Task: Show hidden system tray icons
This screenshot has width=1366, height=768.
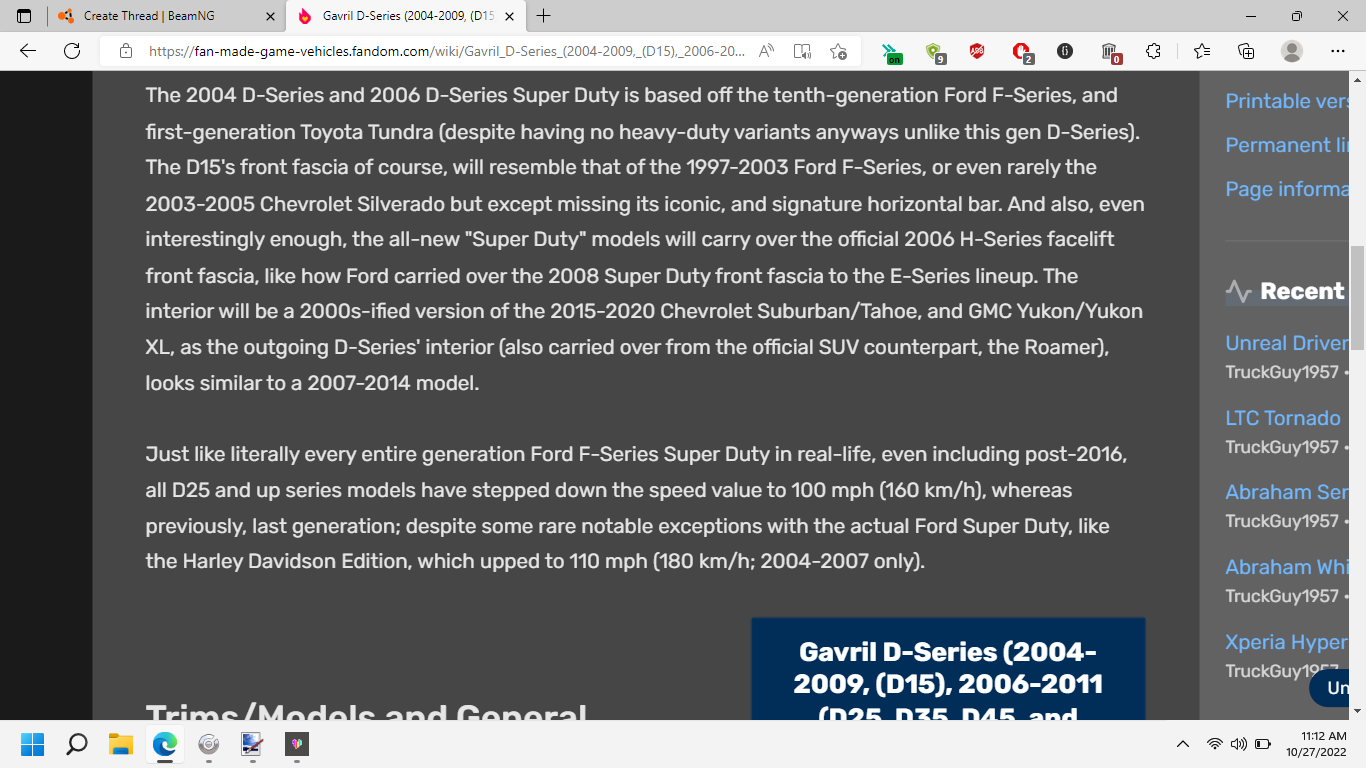Action: point(1183,744)
